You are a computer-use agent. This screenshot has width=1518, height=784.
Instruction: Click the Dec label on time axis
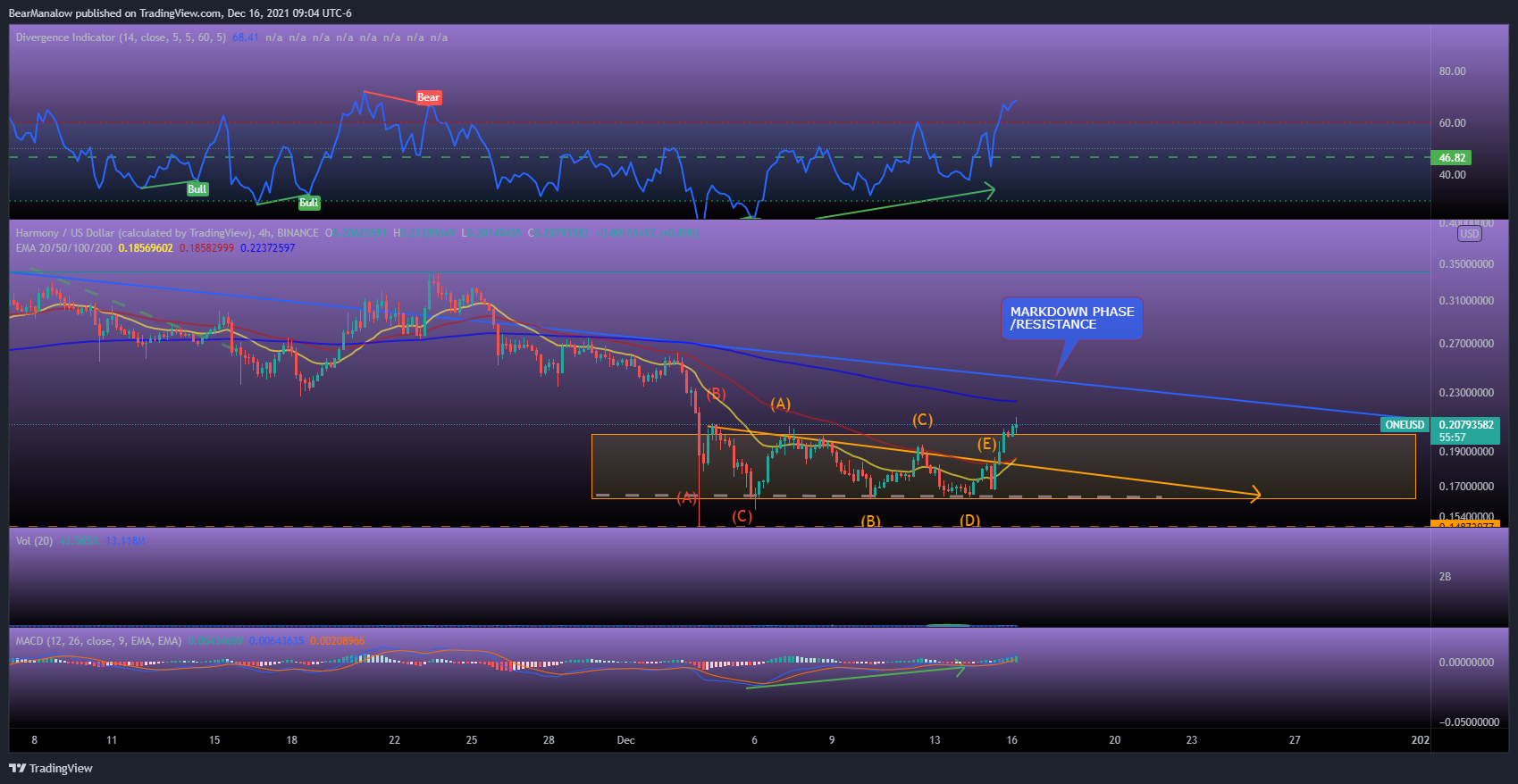625,740
